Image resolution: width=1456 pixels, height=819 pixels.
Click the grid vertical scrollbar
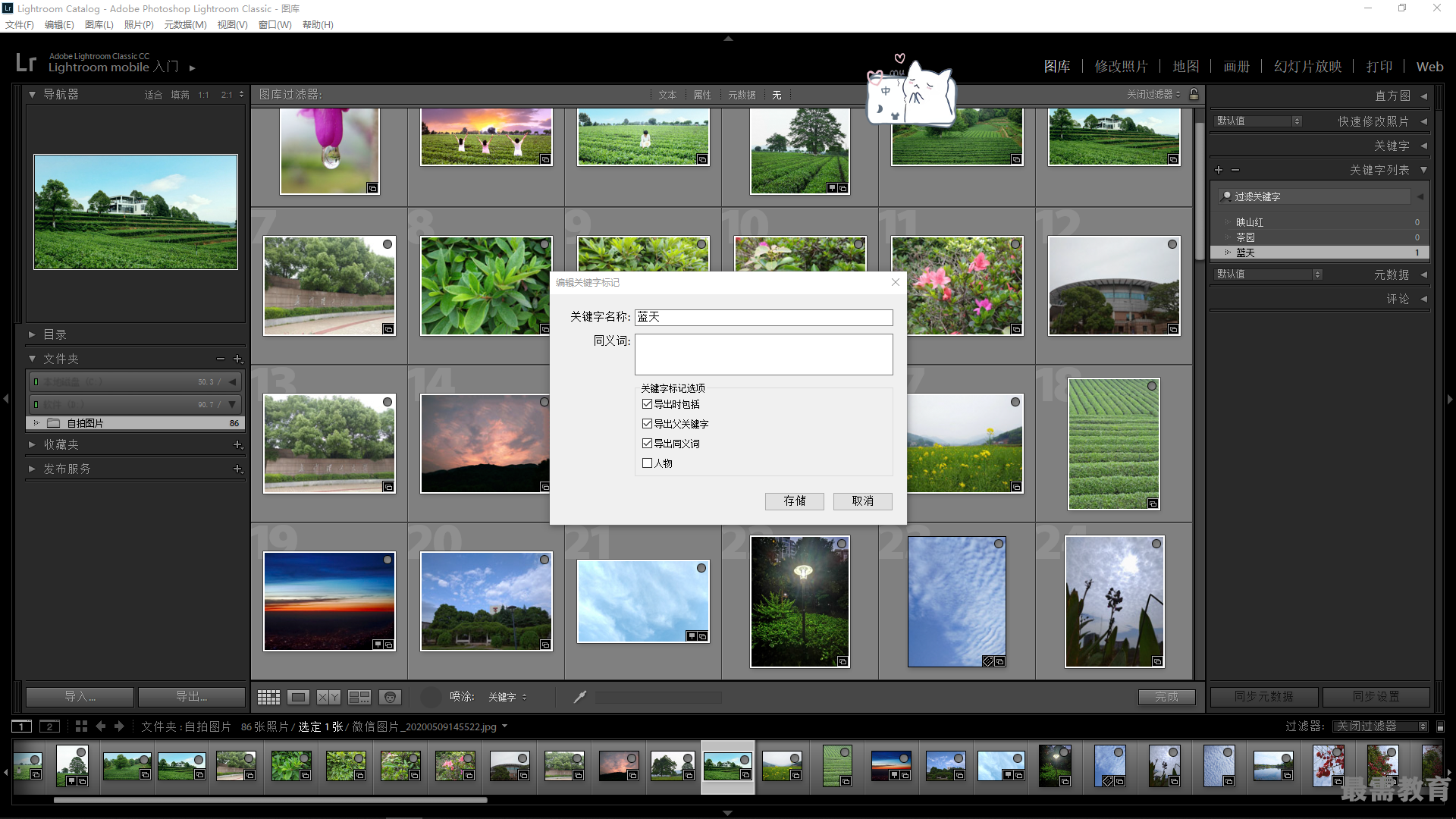(1199, 190)
